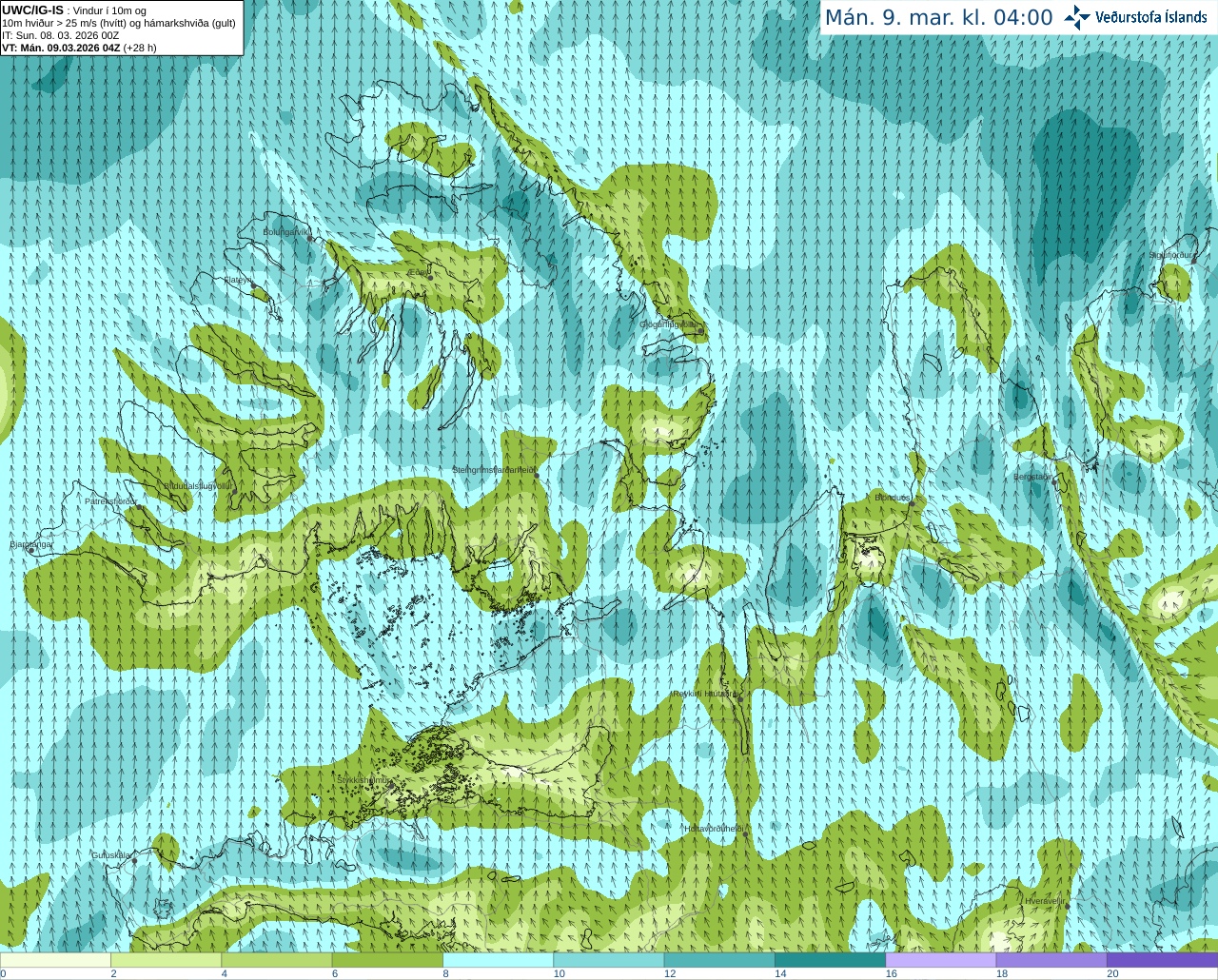Select the Siglufjörður station label

[x=1170, y=255]
